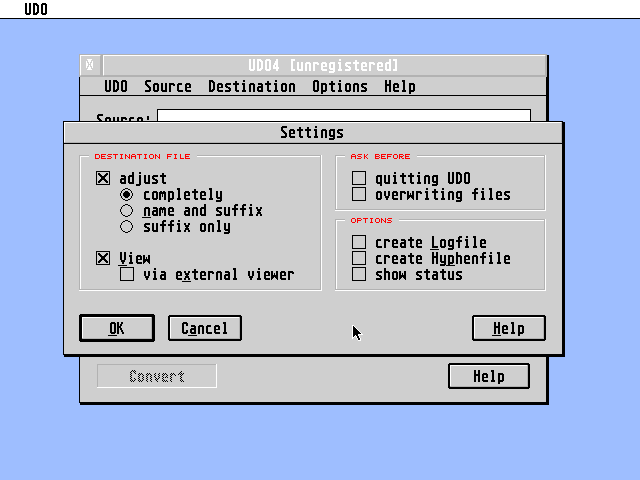Click the UDO4 [unregistered] title bar
The width and height of the screenshot is (640, 480).
click(324, 65)
